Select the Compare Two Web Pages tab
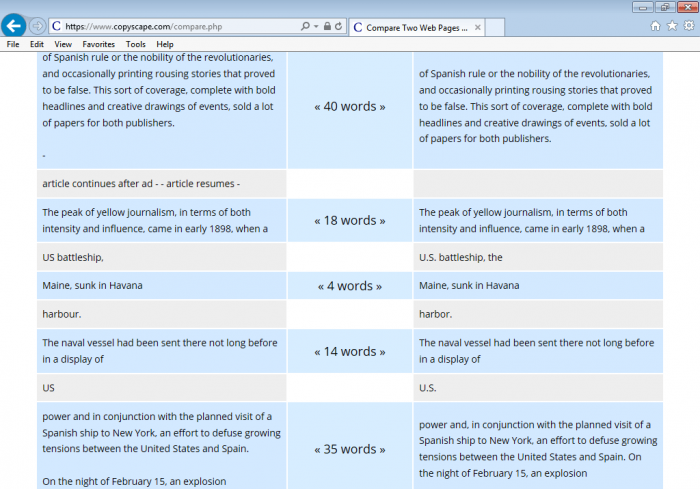Screen dimensions: 700x489 (412, 27)
